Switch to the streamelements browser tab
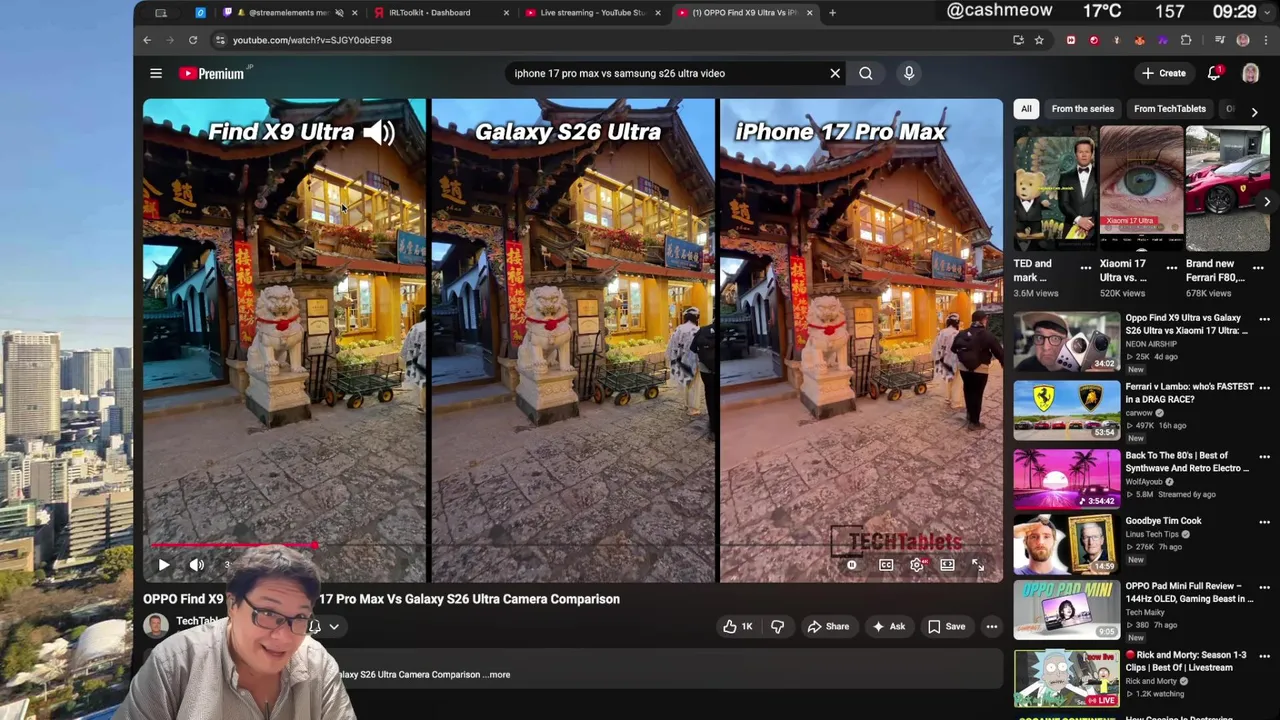The height and width of the screenshot is (720, 1280). 290,13
